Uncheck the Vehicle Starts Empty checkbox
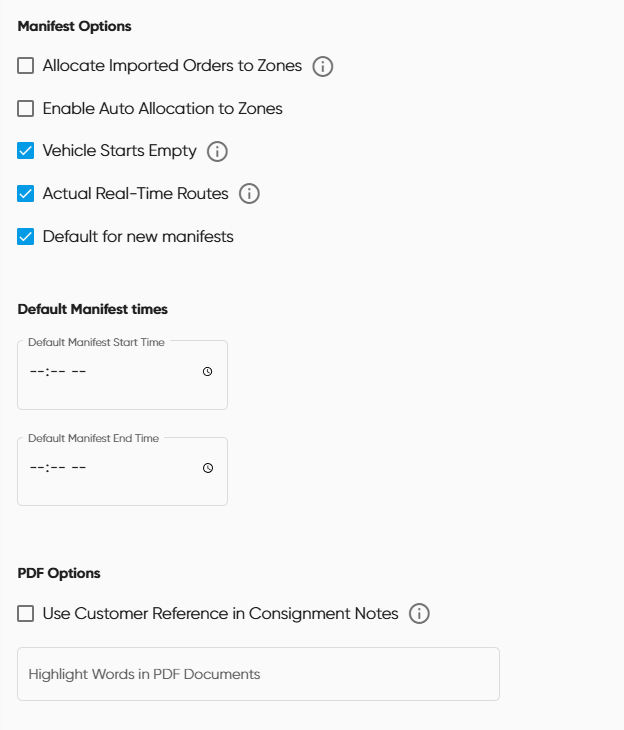Screen dimensions: 624x730 26,151
